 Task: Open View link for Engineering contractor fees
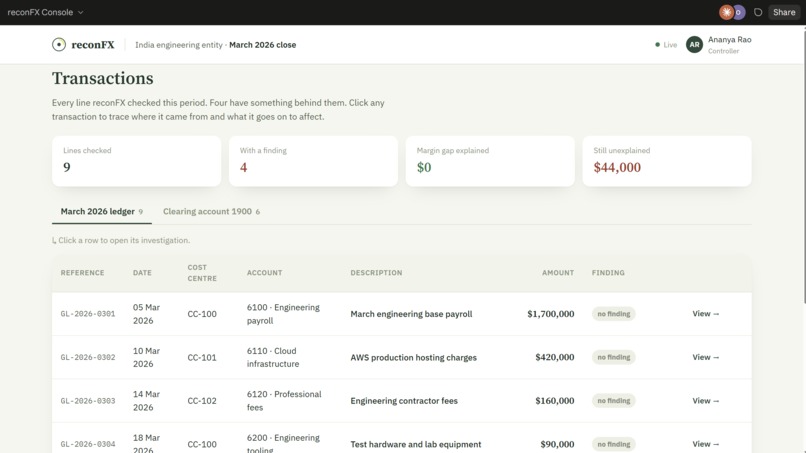tap(706, 401)
